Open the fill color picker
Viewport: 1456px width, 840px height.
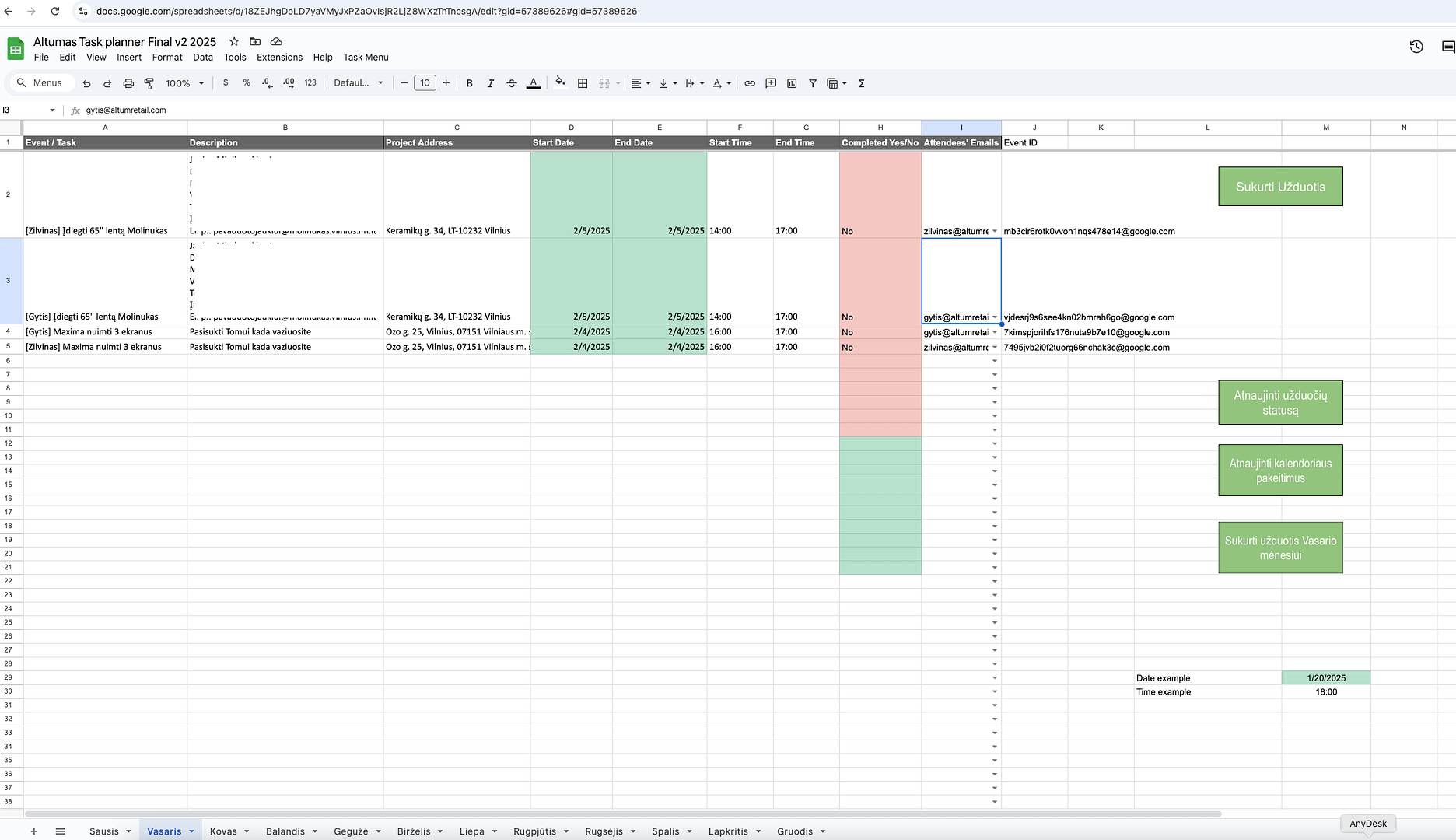tap(560, 83)
